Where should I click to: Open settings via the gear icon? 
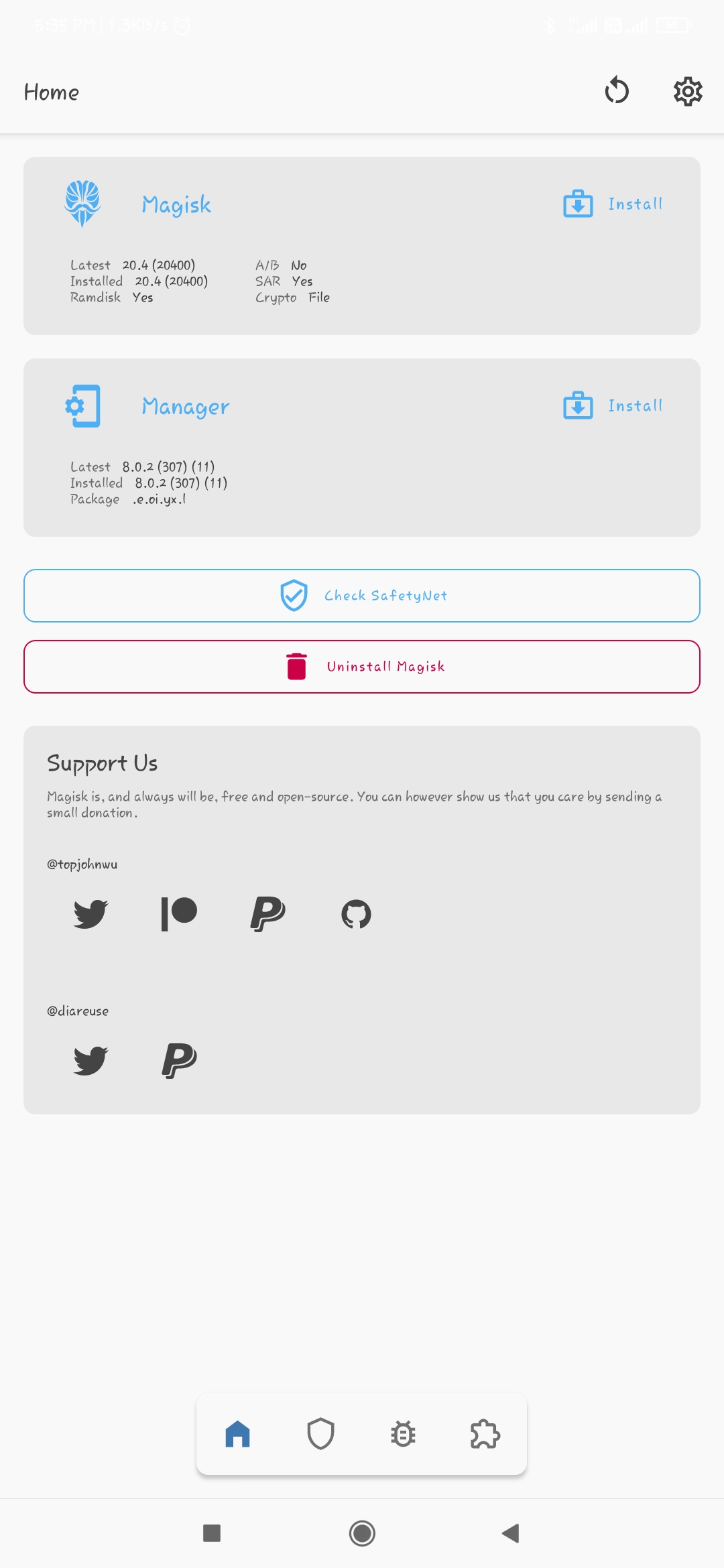pyautogui.click(x=688, y=91)
